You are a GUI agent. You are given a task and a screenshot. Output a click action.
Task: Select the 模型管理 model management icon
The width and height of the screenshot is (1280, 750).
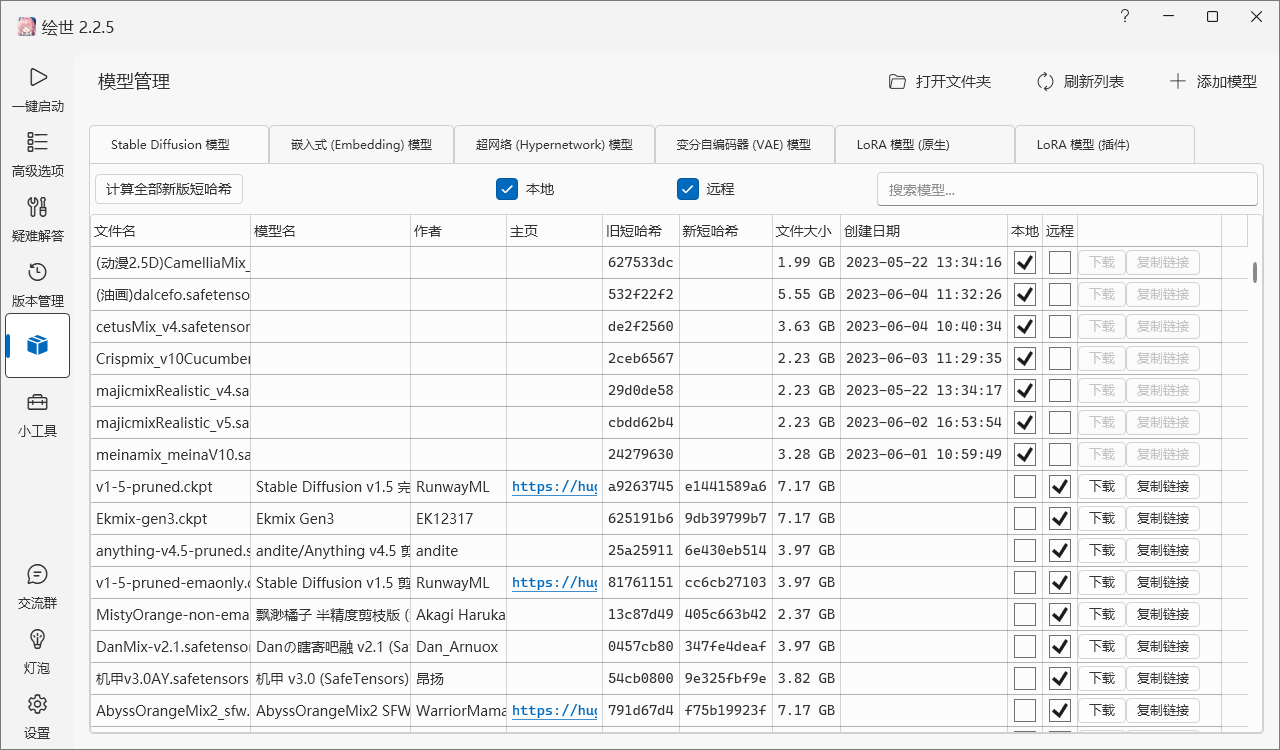coord(37,345)
